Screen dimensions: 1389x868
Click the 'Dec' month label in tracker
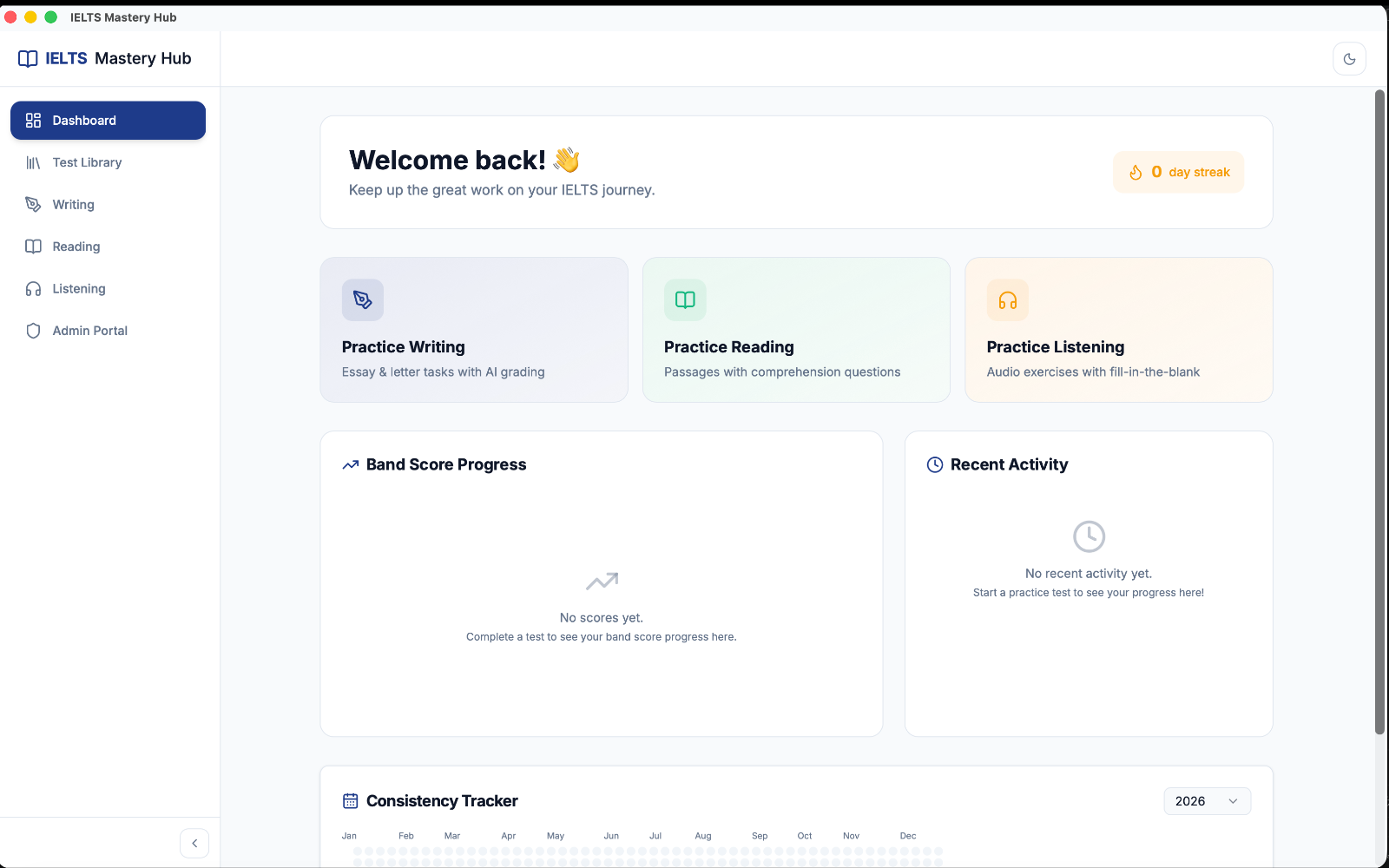pyautogui.click(x=908, y=836)
